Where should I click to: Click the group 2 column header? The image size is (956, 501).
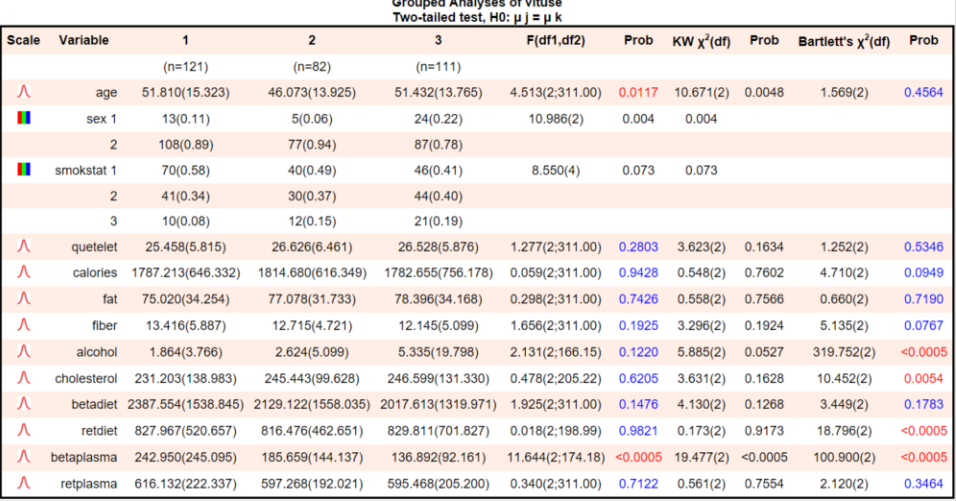tap(311, 41)
